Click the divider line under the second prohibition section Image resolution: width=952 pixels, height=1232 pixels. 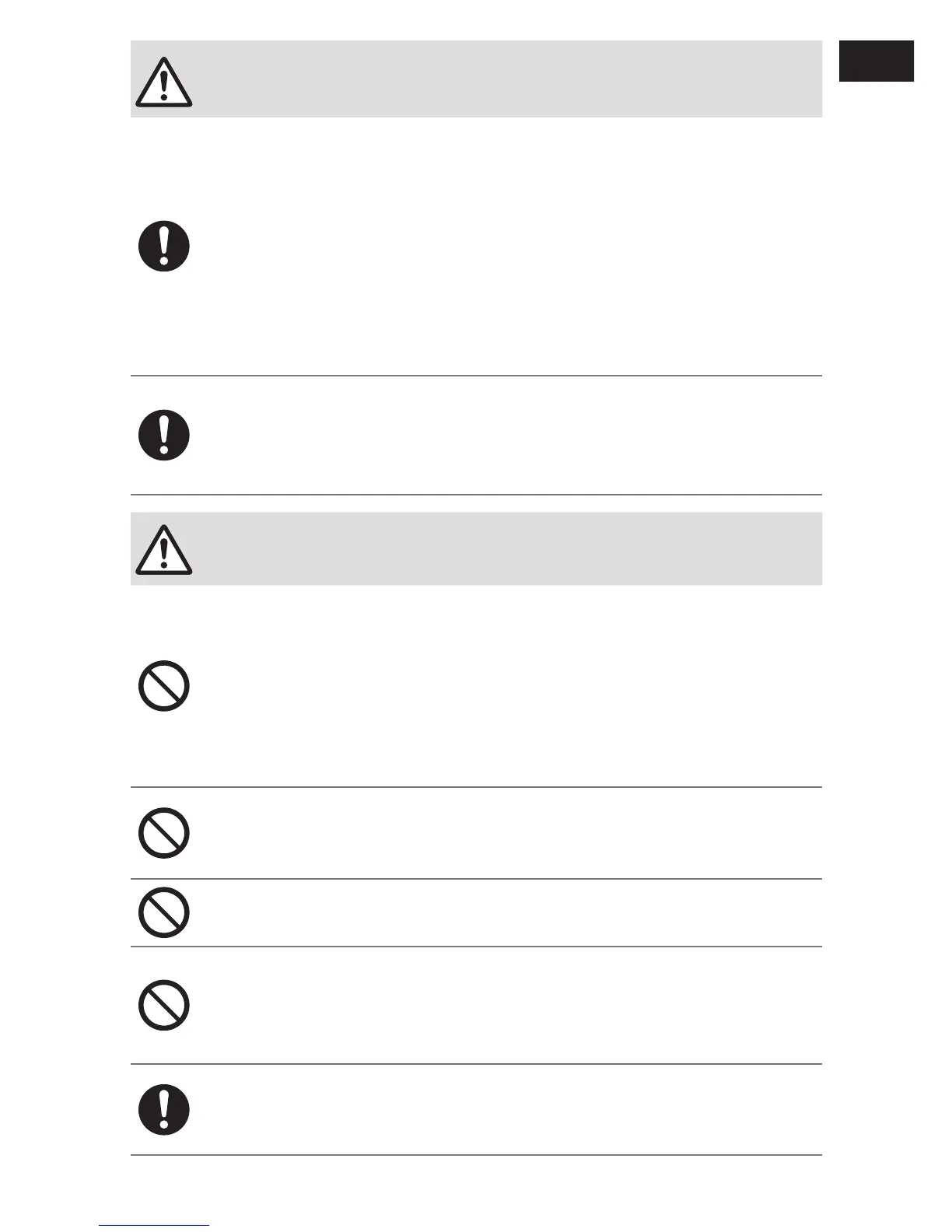click(476, 879)
